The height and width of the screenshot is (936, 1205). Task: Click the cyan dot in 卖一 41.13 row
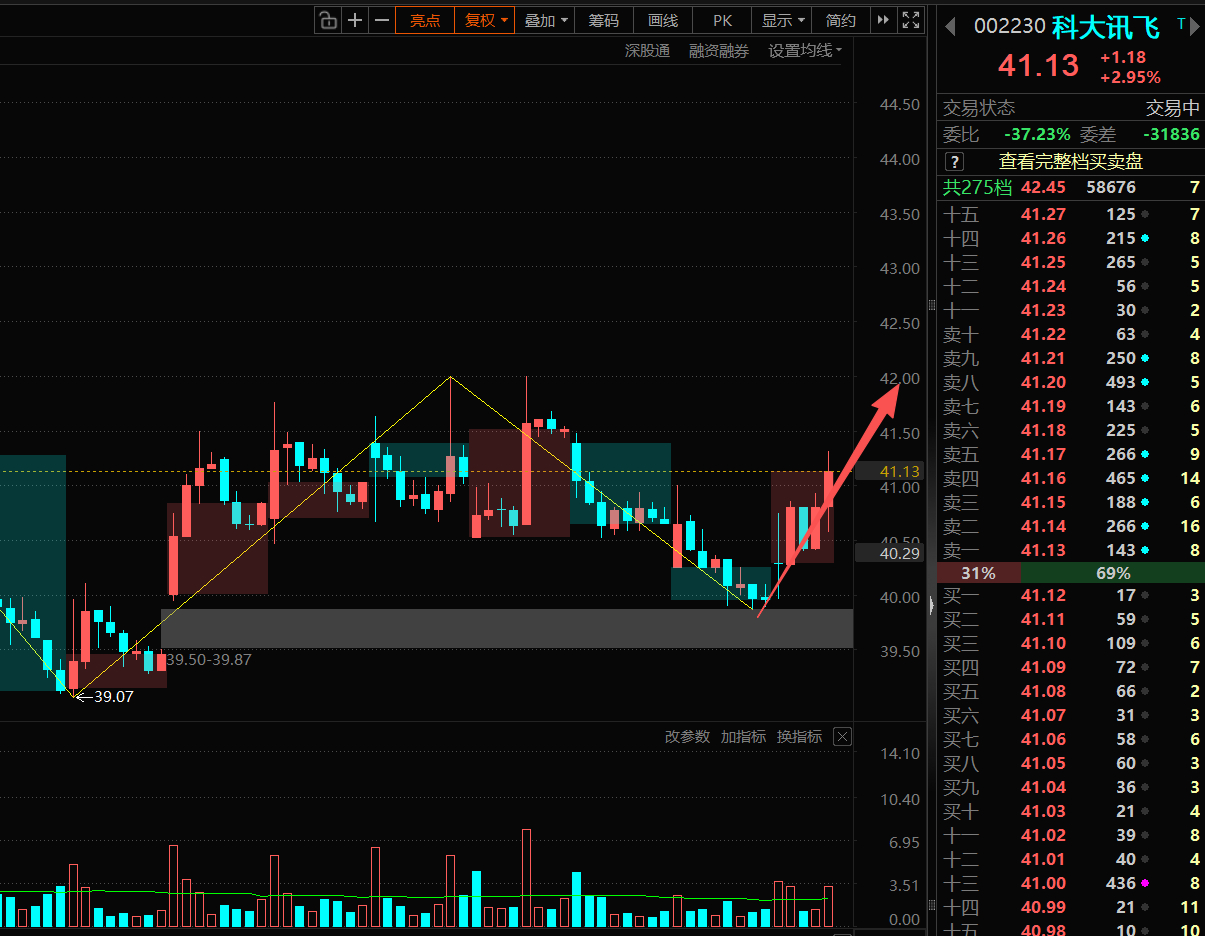tap(1144, 550)
